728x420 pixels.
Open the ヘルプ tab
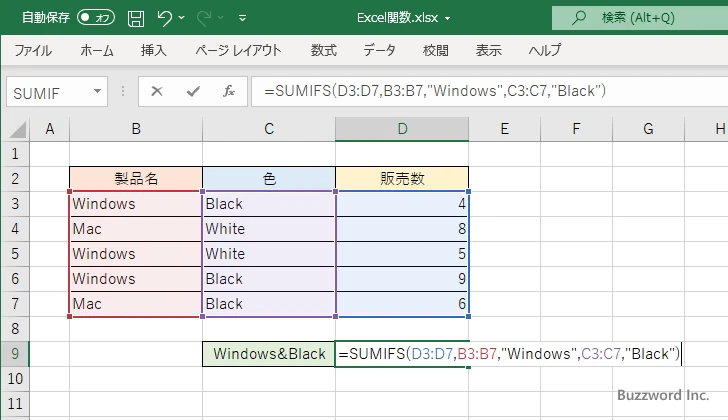545,50
